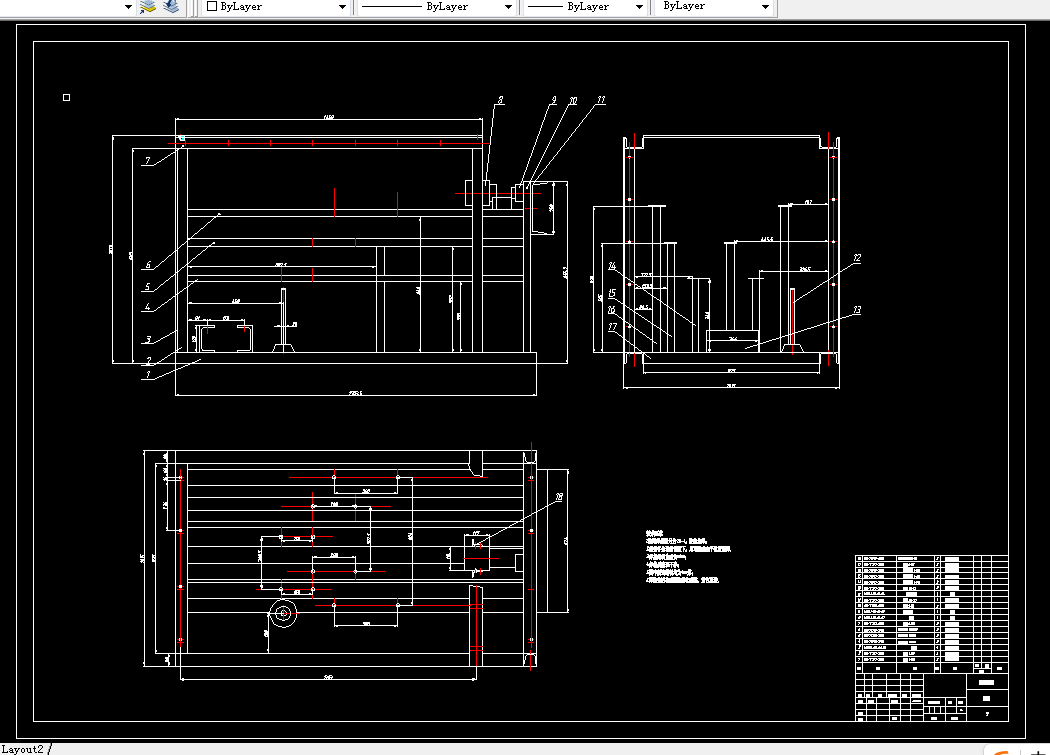Viewport: 1050px width, 755px height.
Task: Click the Make Object's Layer Current icon
Action: [x=147, y=7]
